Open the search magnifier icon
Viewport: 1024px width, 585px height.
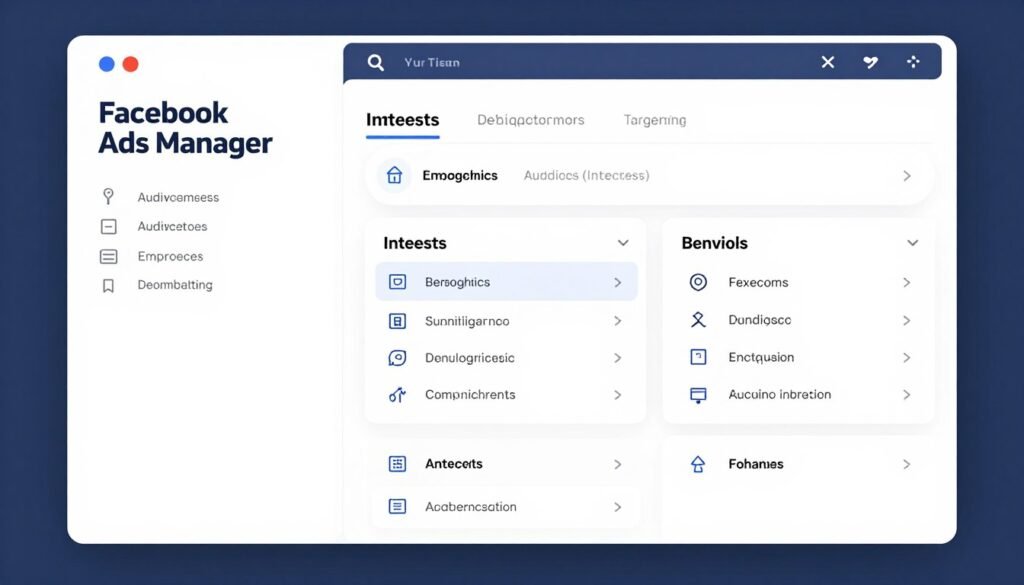(376, 61)
